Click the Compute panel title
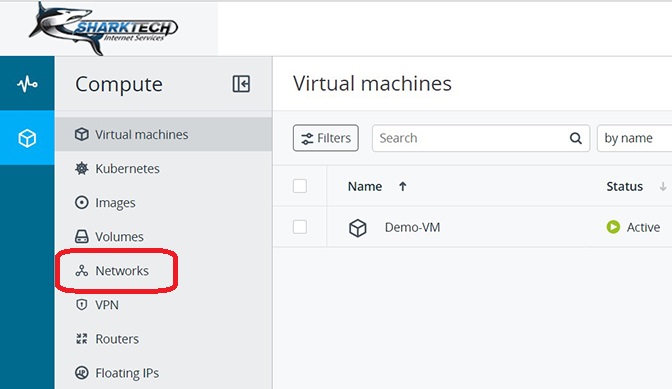The height and width of the screenshot is (389, 672). [119, 84]
